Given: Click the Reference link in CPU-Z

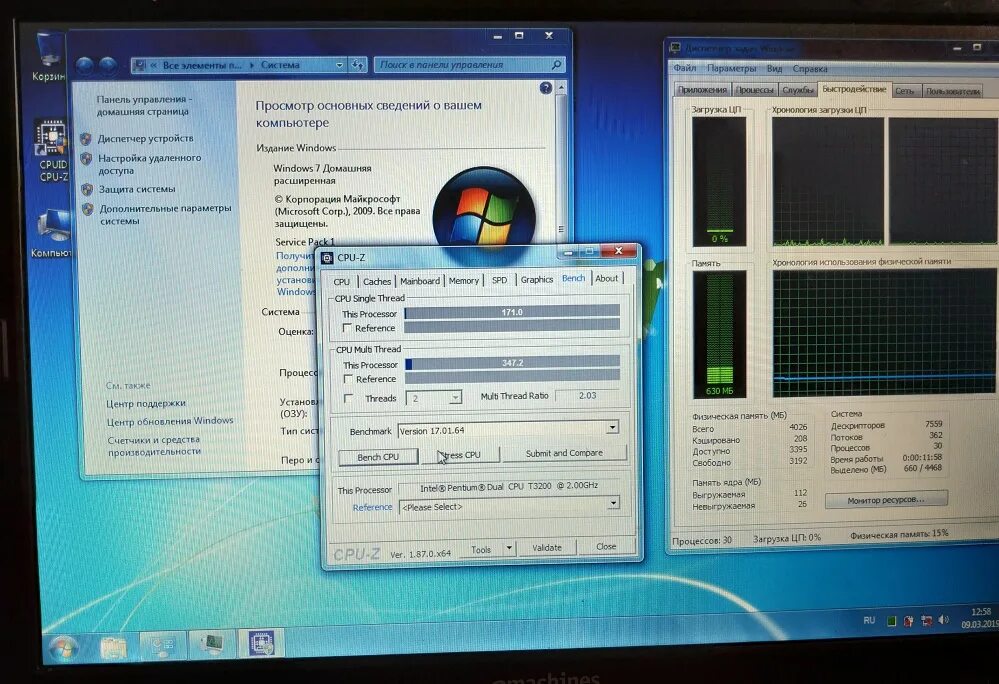Looking at the screenshot, I should (373, 507).
